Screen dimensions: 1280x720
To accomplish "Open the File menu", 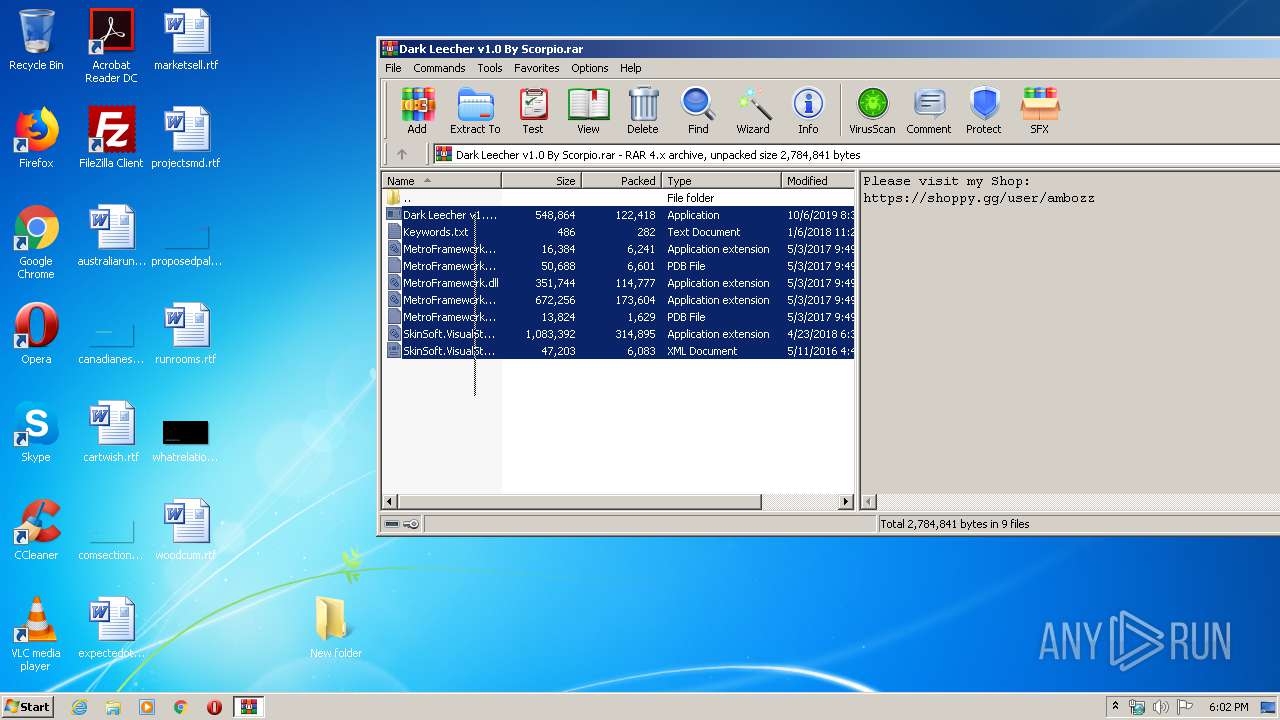I will 393,68.
